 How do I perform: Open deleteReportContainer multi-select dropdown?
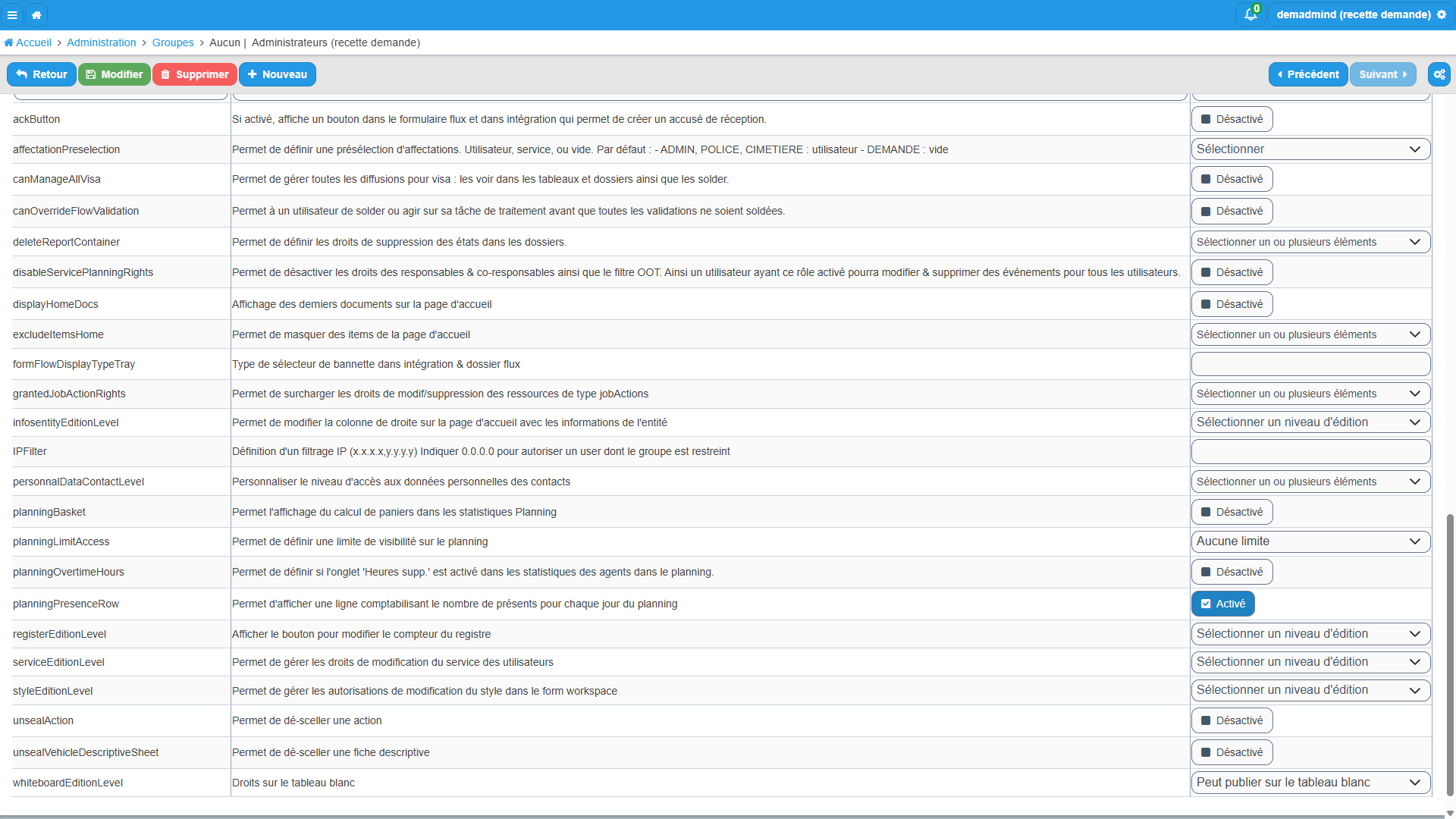point(1310,242)
